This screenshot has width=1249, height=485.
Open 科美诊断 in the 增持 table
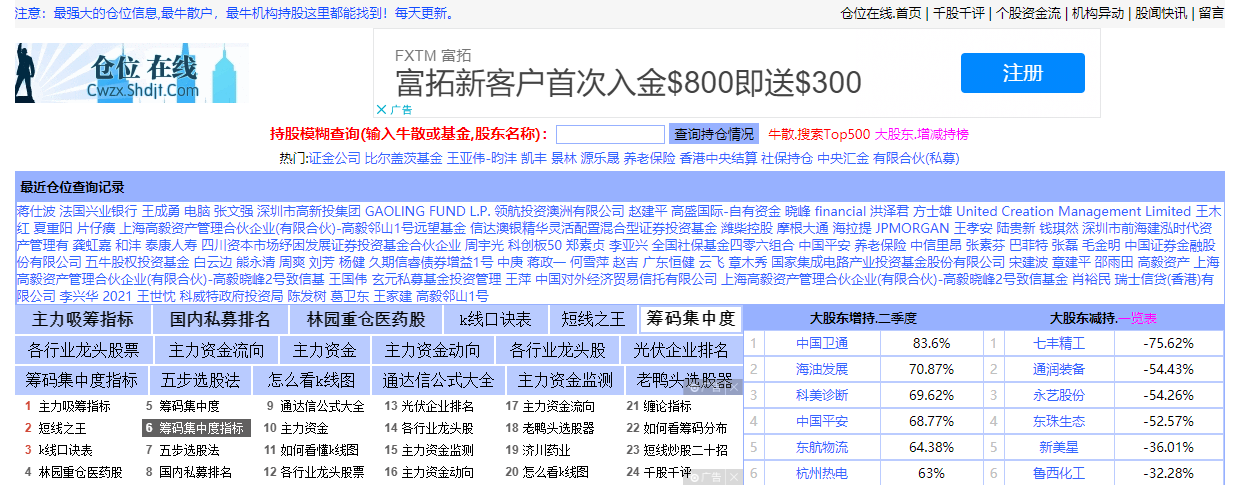click(822, 395)
